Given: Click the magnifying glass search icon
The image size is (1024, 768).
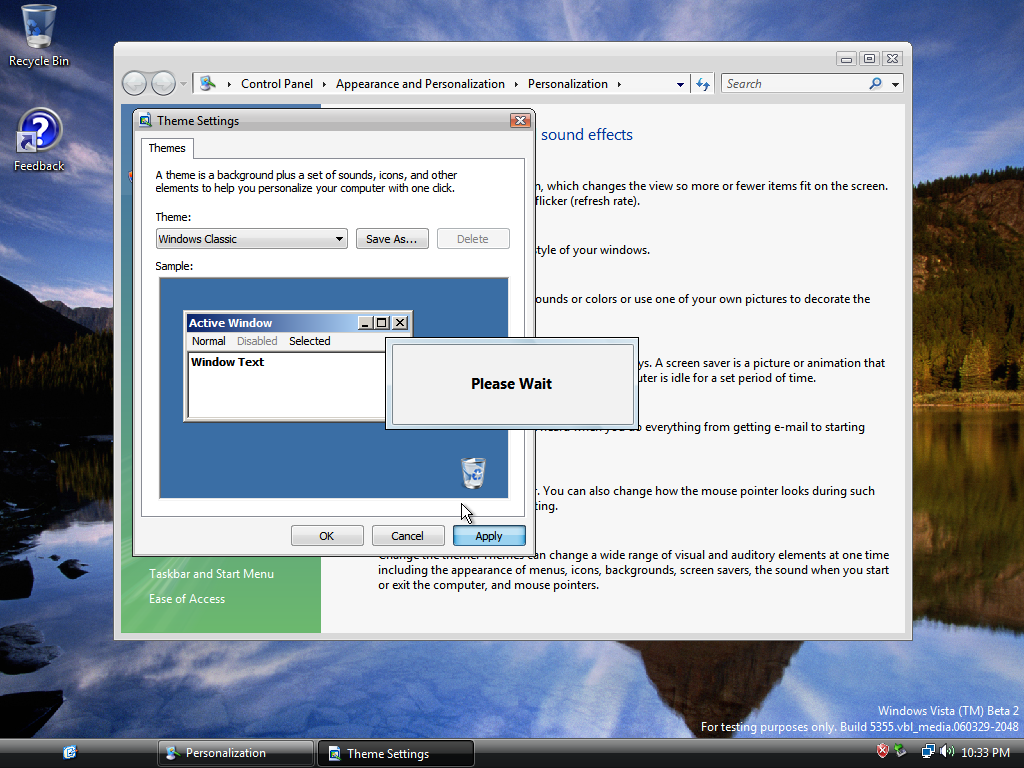Looking at the screenshot, I should click(876, 84).
